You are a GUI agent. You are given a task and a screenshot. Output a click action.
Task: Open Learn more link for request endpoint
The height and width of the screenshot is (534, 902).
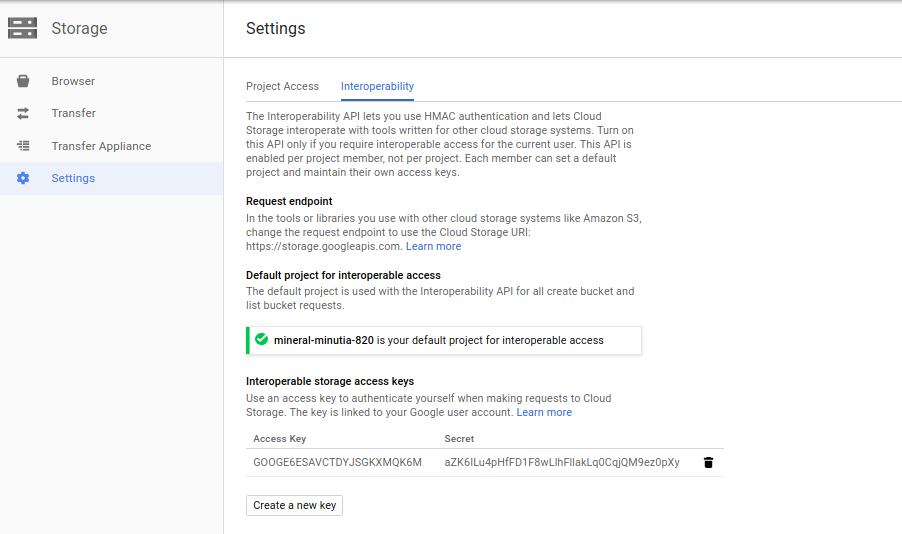(433, 246)
